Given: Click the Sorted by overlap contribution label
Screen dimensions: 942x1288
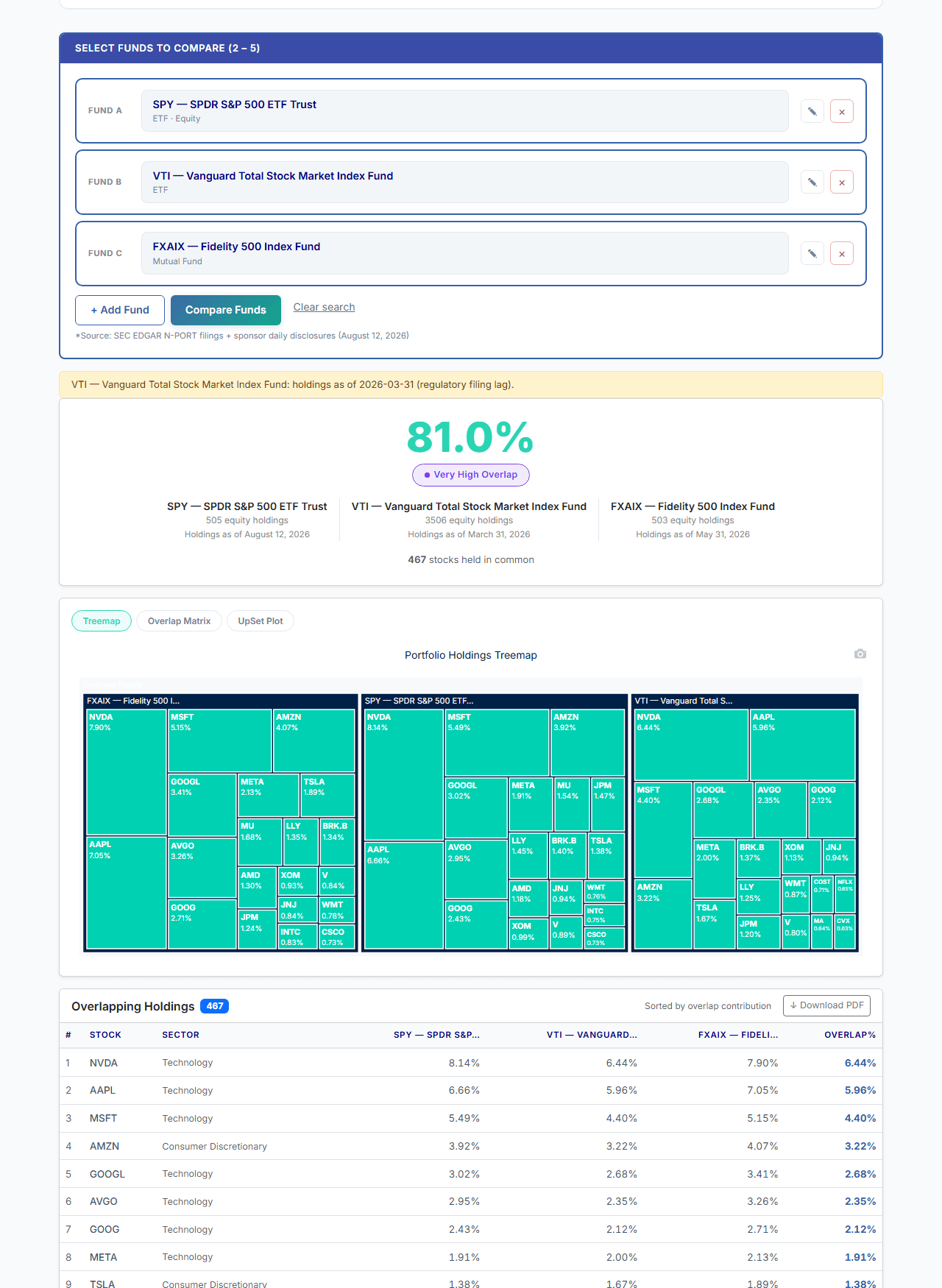Looking at the screenshot, I should point(708,1006).
